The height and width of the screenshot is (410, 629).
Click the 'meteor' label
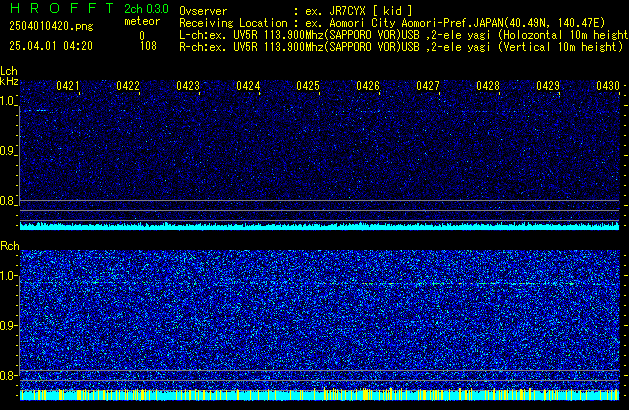[x=142, y=21]
